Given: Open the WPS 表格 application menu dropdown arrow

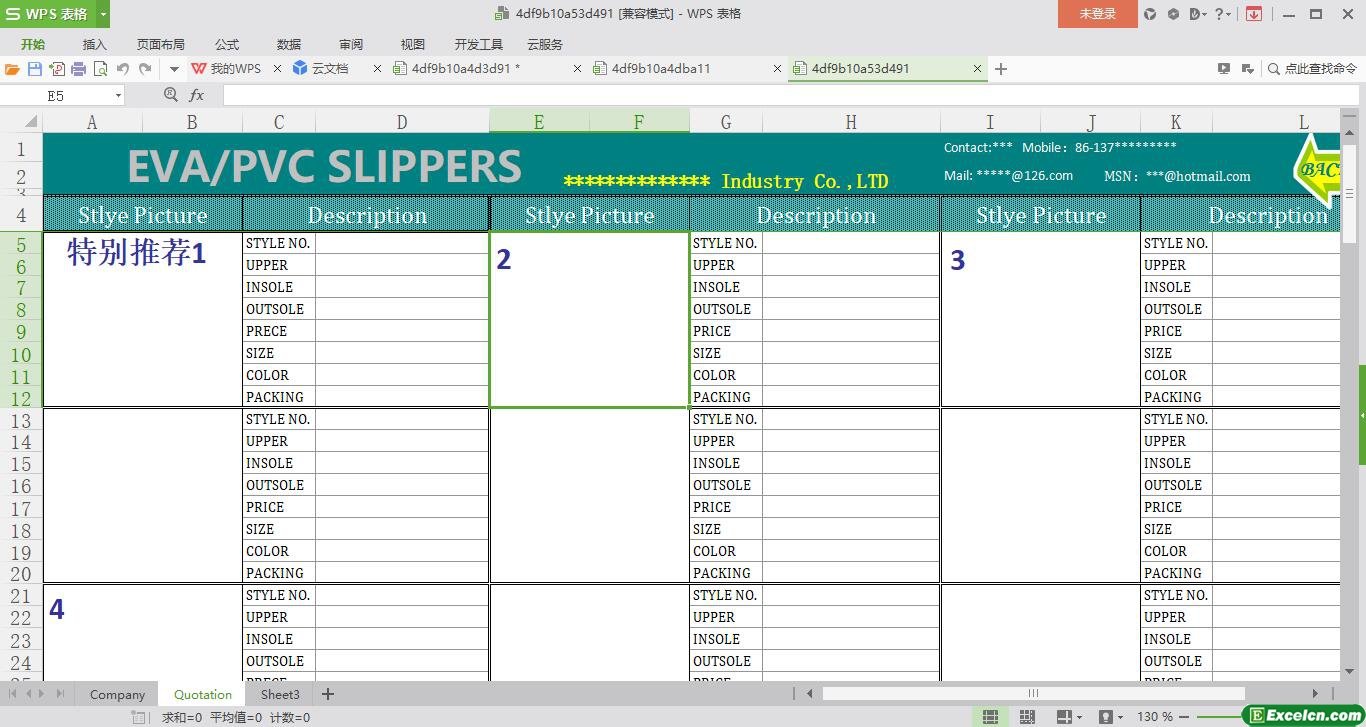Looking at the screenshot, I should click(103, 14).
